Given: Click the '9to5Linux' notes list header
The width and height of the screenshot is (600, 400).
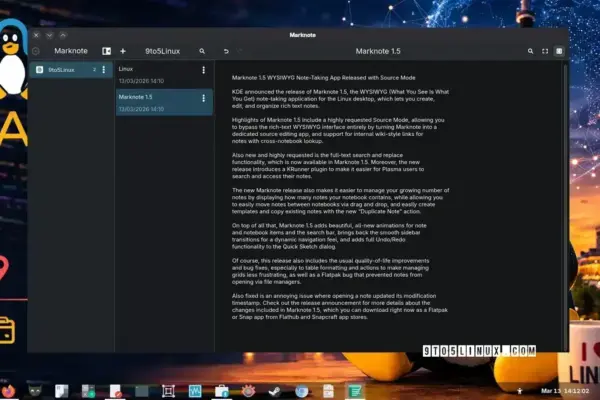Looking at the screenshot, I should (162, 51).
